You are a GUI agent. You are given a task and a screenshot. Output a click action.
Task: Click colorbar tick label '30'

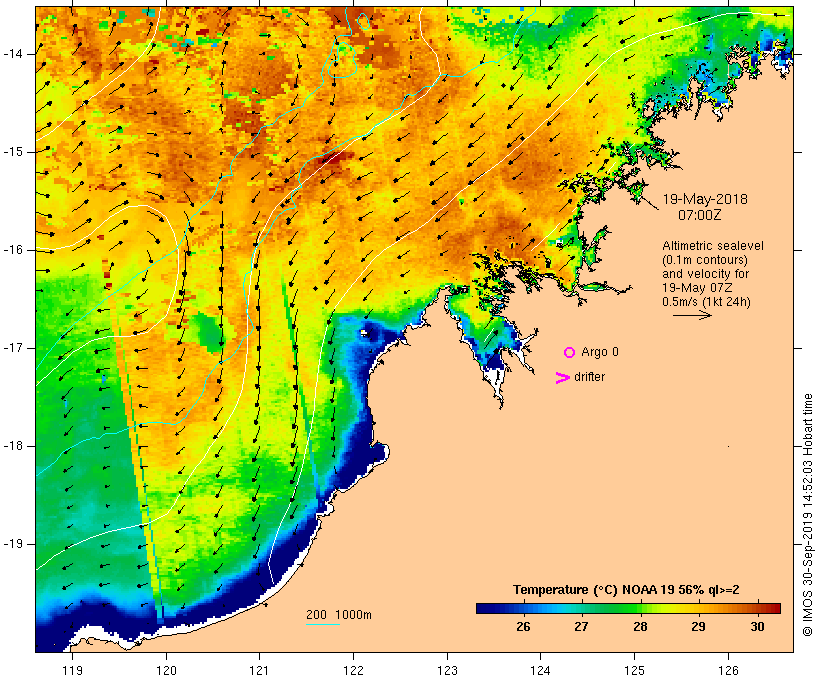pos(757,627)
